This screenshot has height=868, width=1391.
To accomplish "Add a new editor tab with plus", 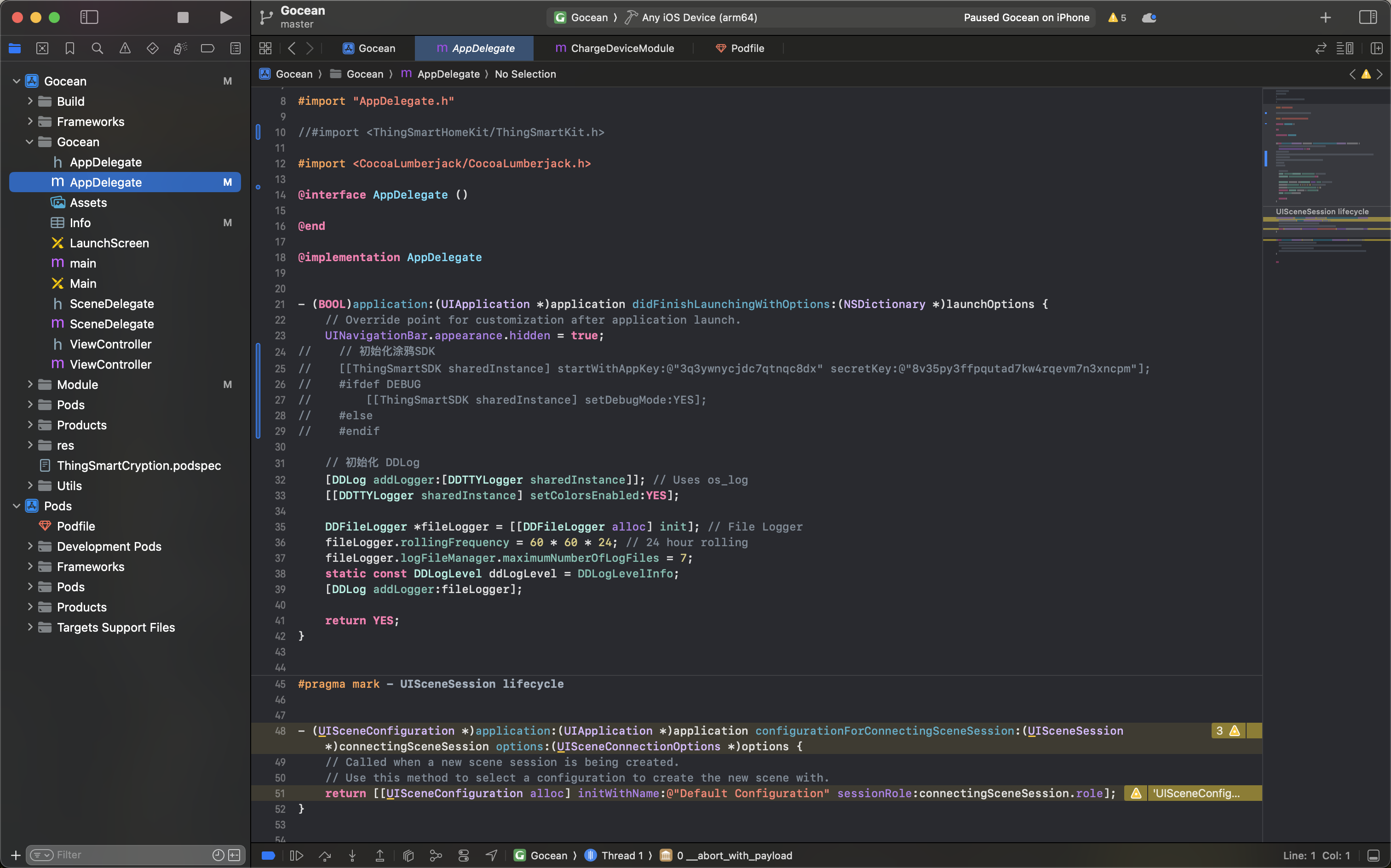I will (x=1326, y=17).
